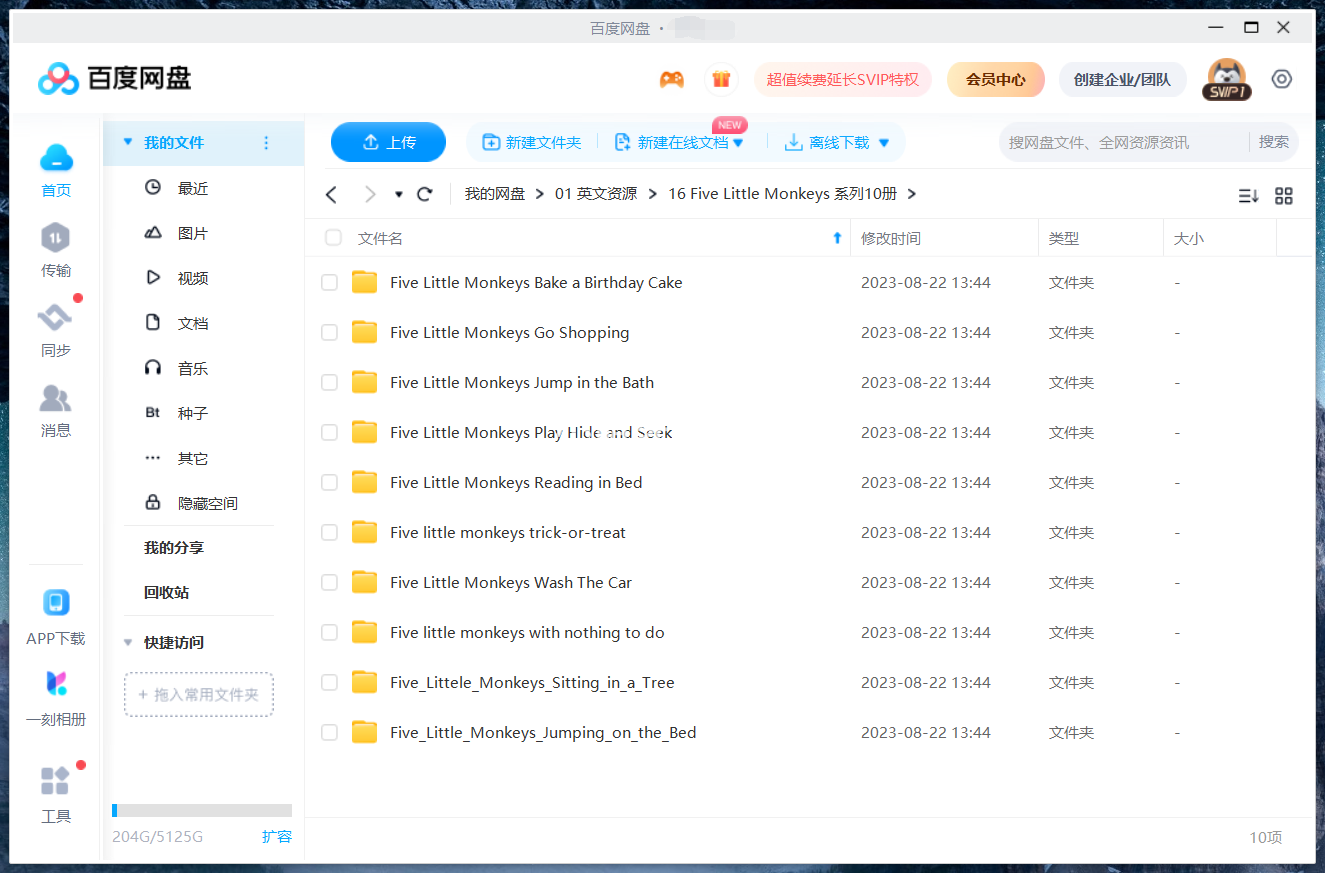This screenshot has height=873, width=1325.
Task: Expand the 离线下载 dropdown menu
Action: (883, 142)
